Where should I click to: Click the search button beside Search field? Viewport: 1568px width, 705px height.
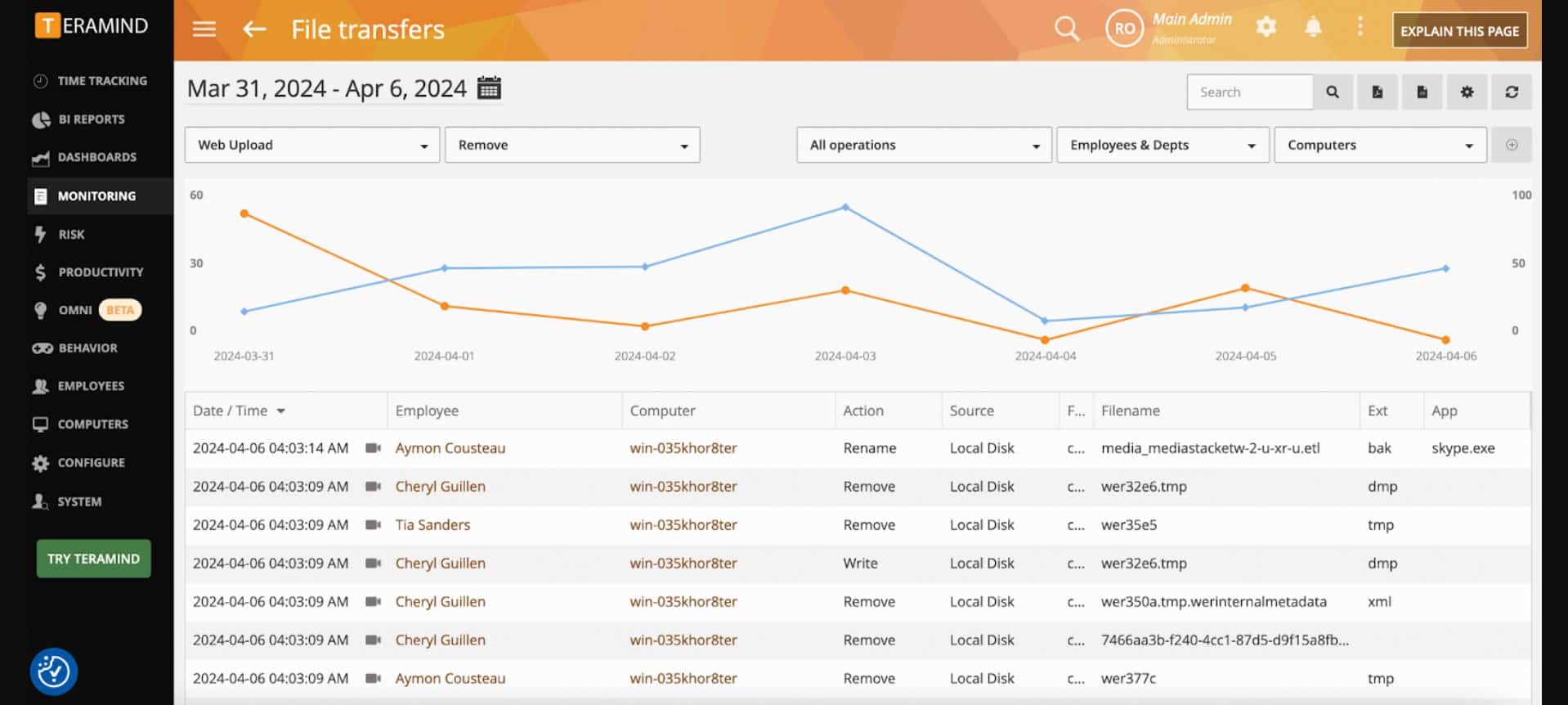[1333, 92]
